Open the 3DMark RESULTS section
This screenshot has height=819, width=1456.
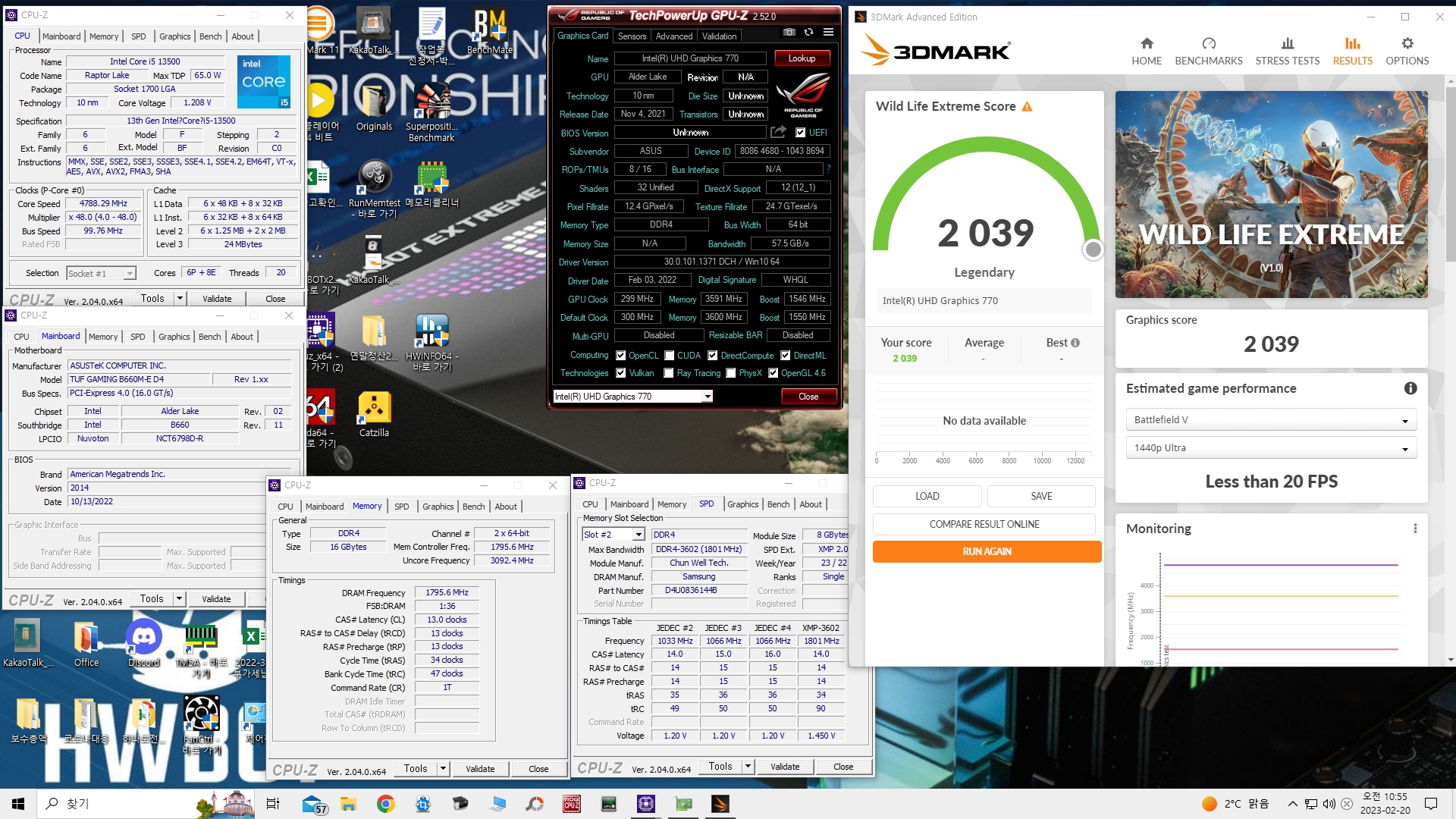pyautogui.click(x=1353, y=52)
